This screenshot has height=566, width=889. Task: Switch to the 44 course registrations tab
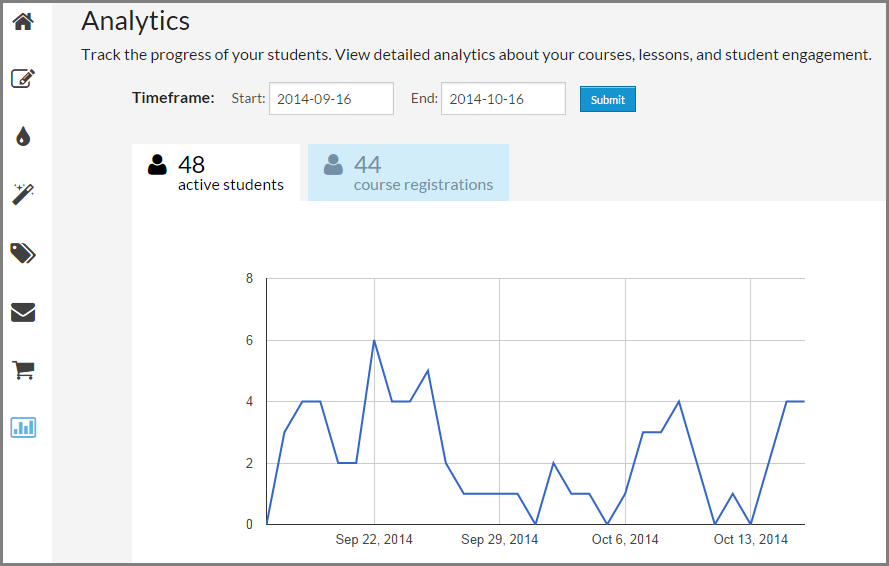point(408,172)
